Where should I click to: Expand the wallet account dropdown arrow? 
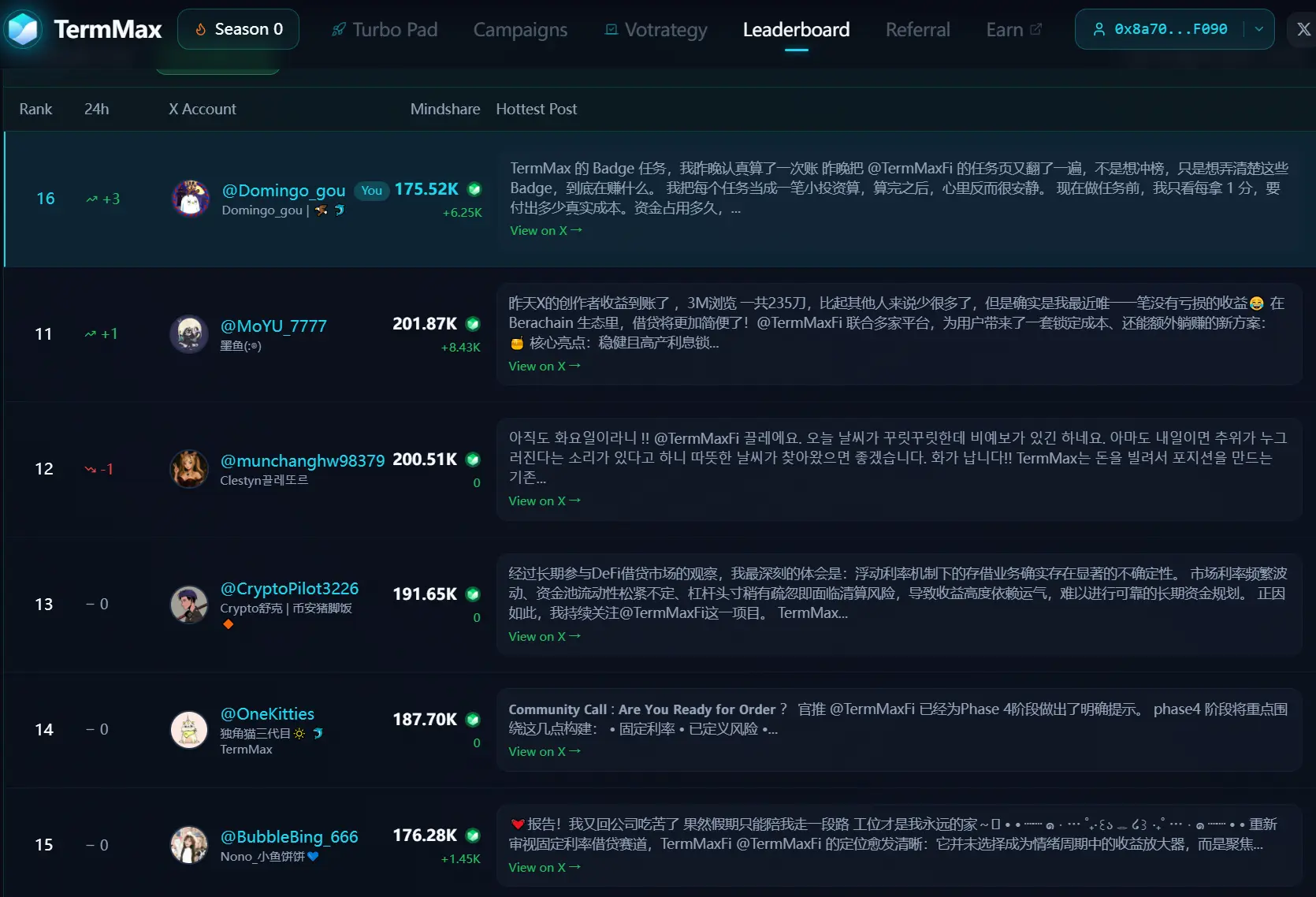click(1259, 29)
